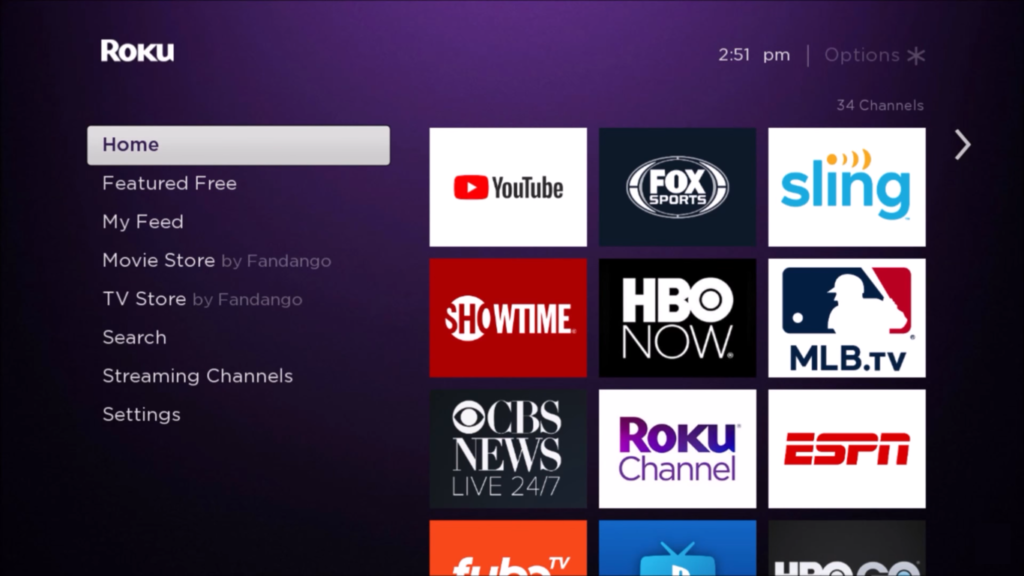Open Options with the asterisk icon
1024x576 pixels.
pyautogui.click(x=874, y=56)
